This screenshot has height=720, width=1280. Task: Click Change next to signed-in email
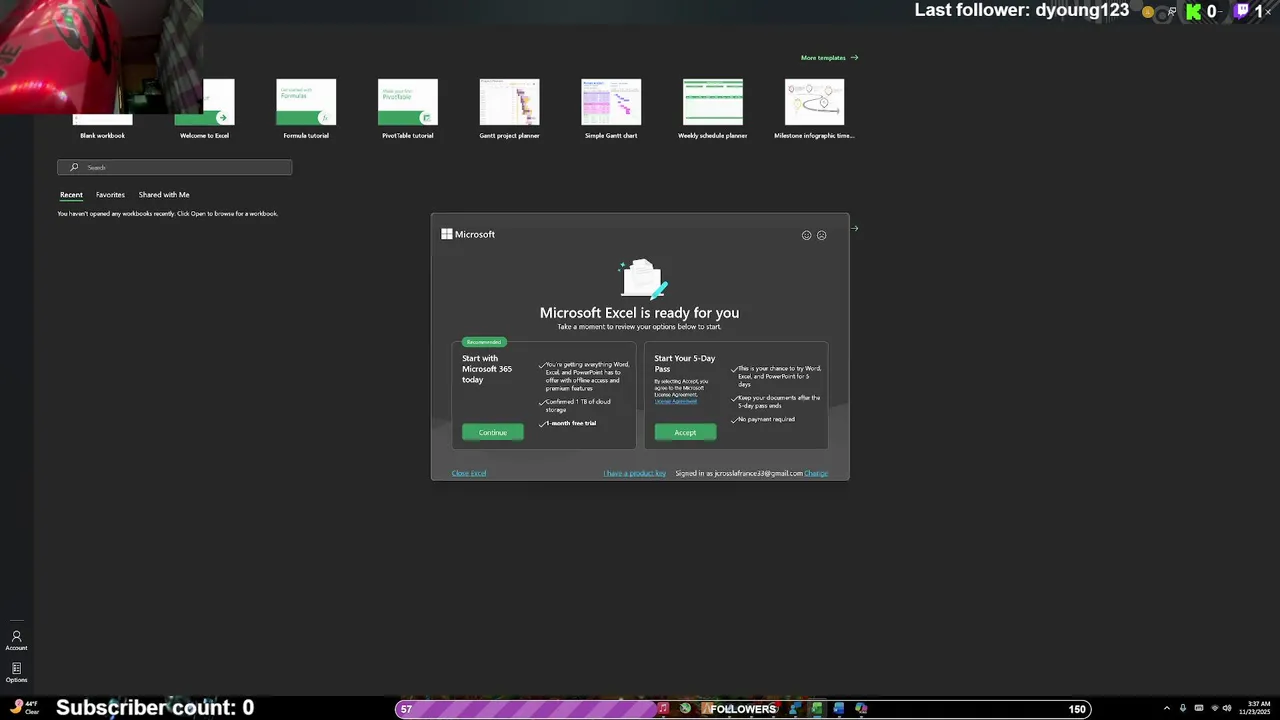816,473
